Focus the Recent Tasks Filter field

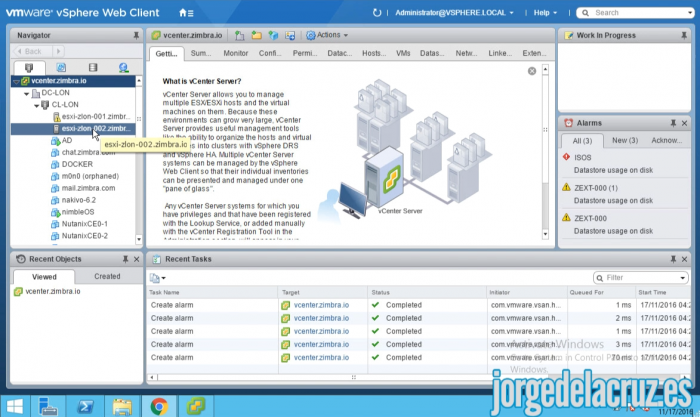coord(641,278)
